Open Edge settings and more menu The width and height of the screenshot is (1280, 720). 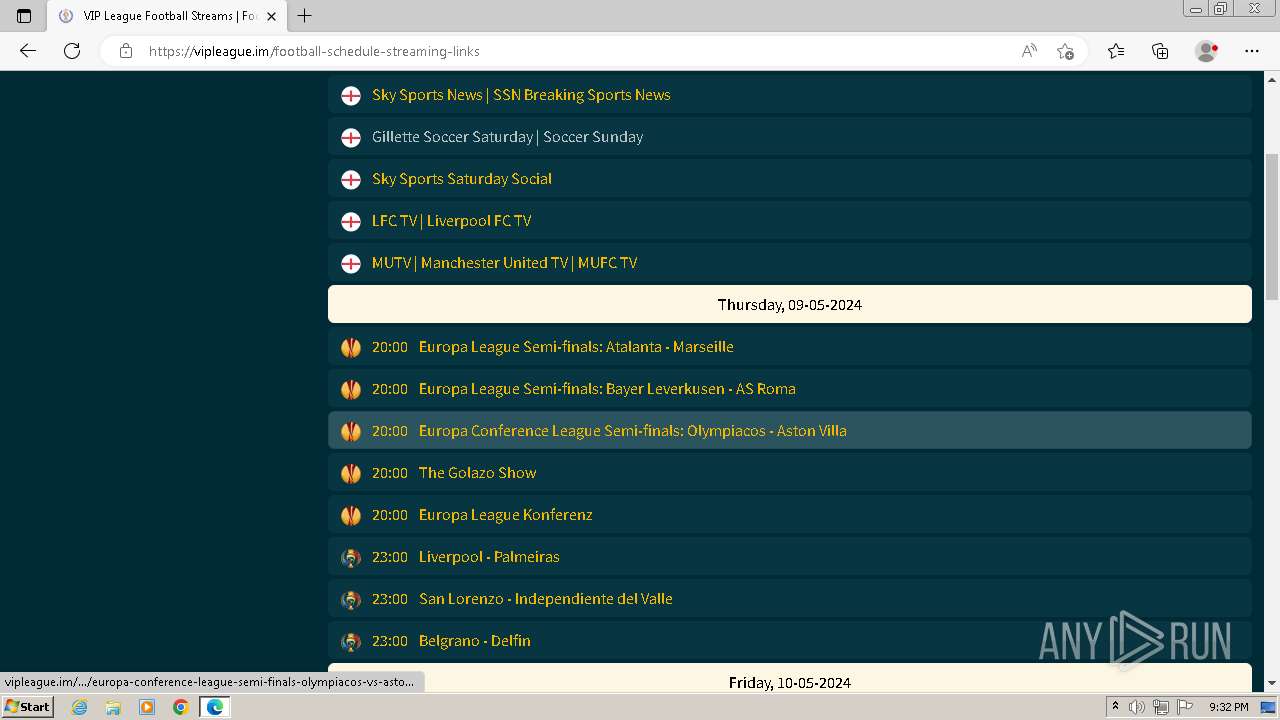tap(1252, 51)
